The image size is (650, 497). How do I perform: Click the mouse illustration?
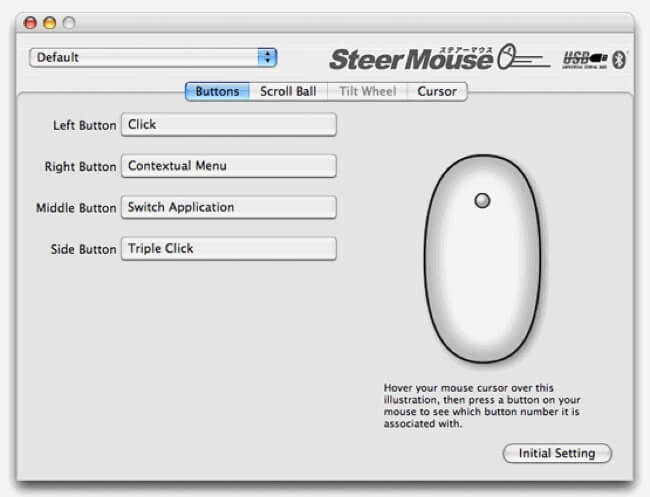[483, 259]
